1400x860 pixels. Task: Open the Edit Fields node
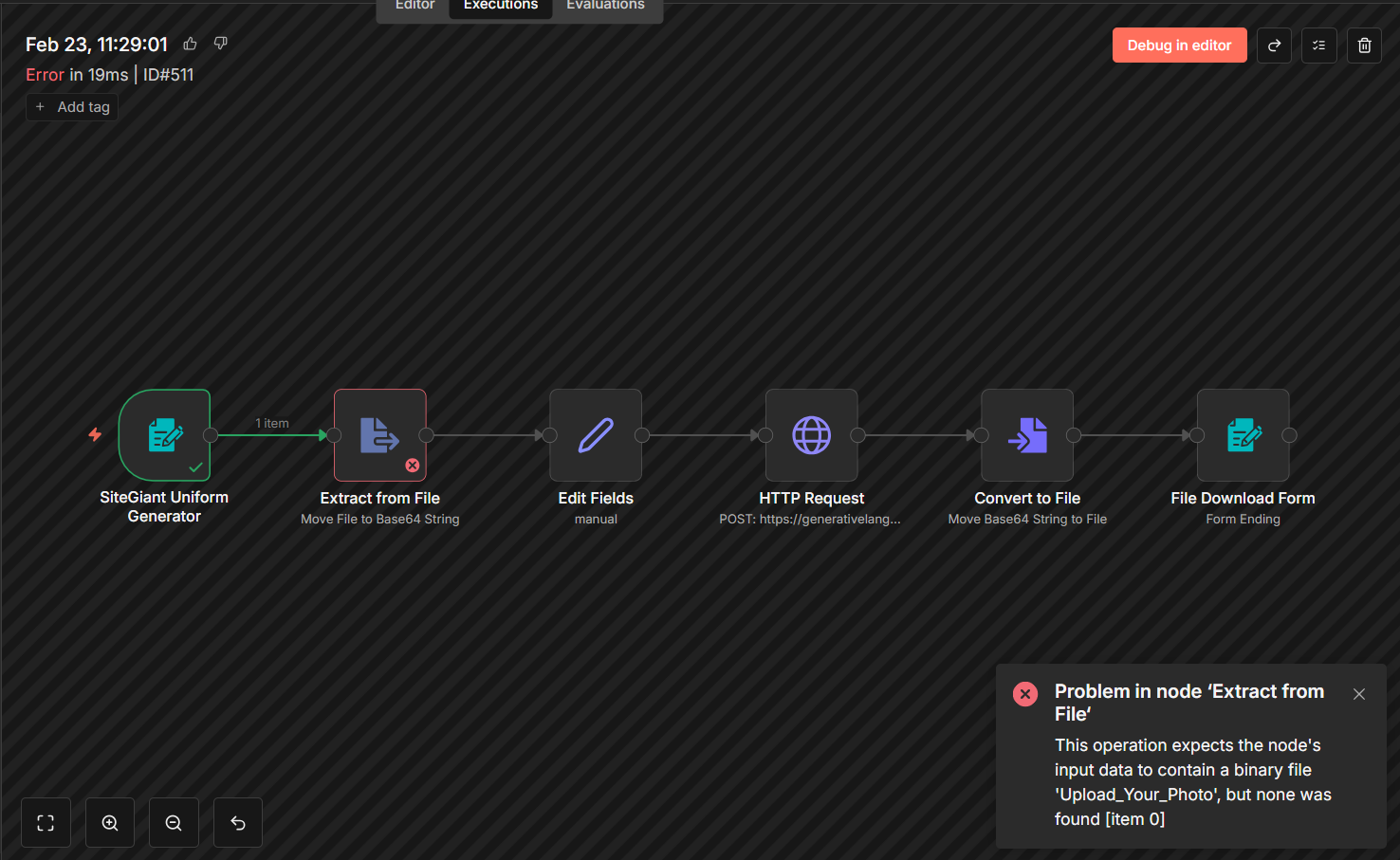point(596,435)
